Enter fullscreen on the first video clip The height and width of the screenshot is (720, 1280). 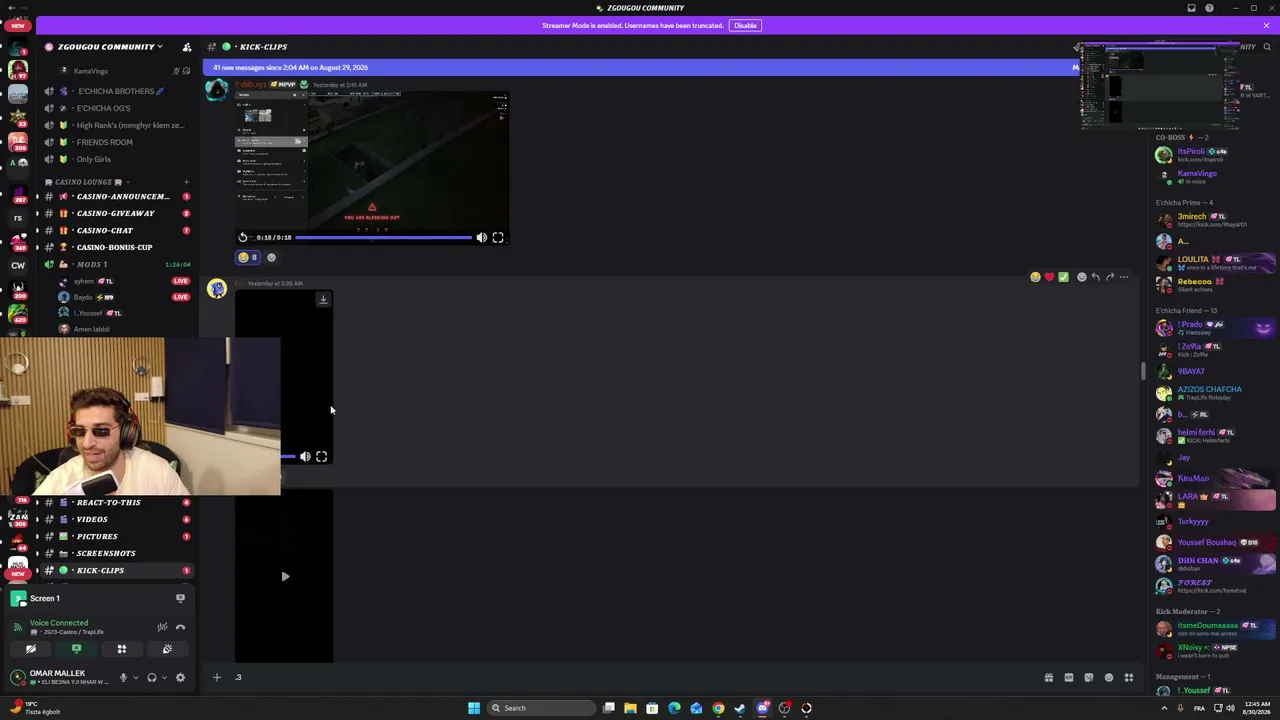coord(498,237)
